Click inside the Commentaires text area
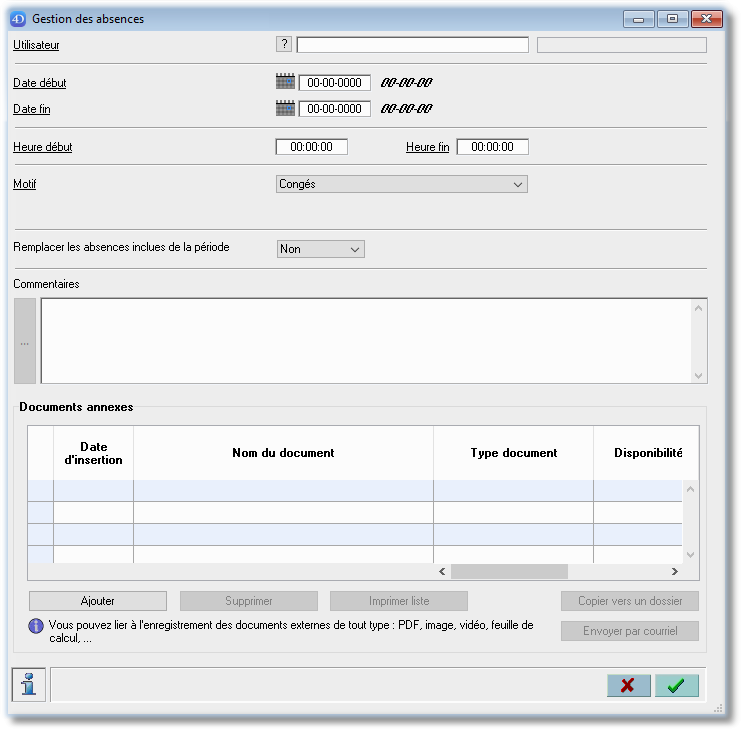The height and width of the screenshot is (731, 745). click(x=367, y=341)
